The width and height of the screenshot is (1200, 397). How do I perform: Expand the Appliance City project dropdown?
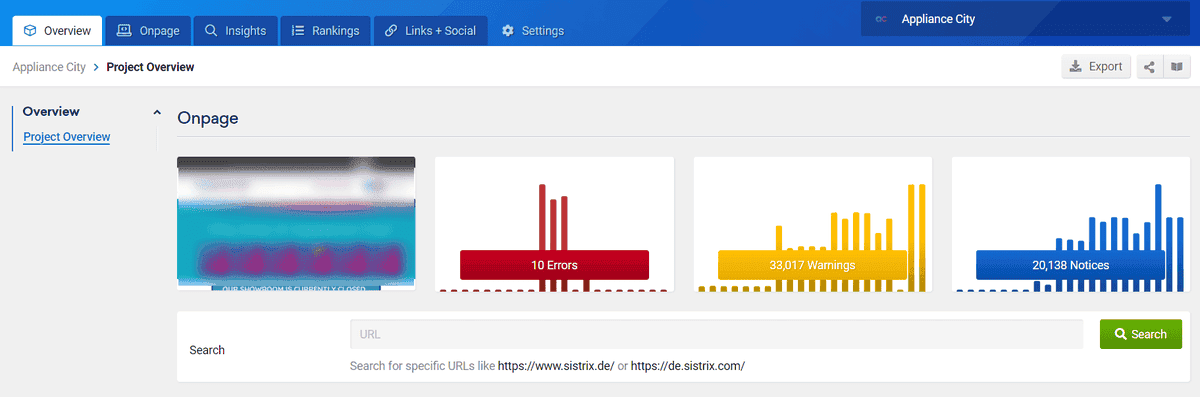(x=1167, y=19)
